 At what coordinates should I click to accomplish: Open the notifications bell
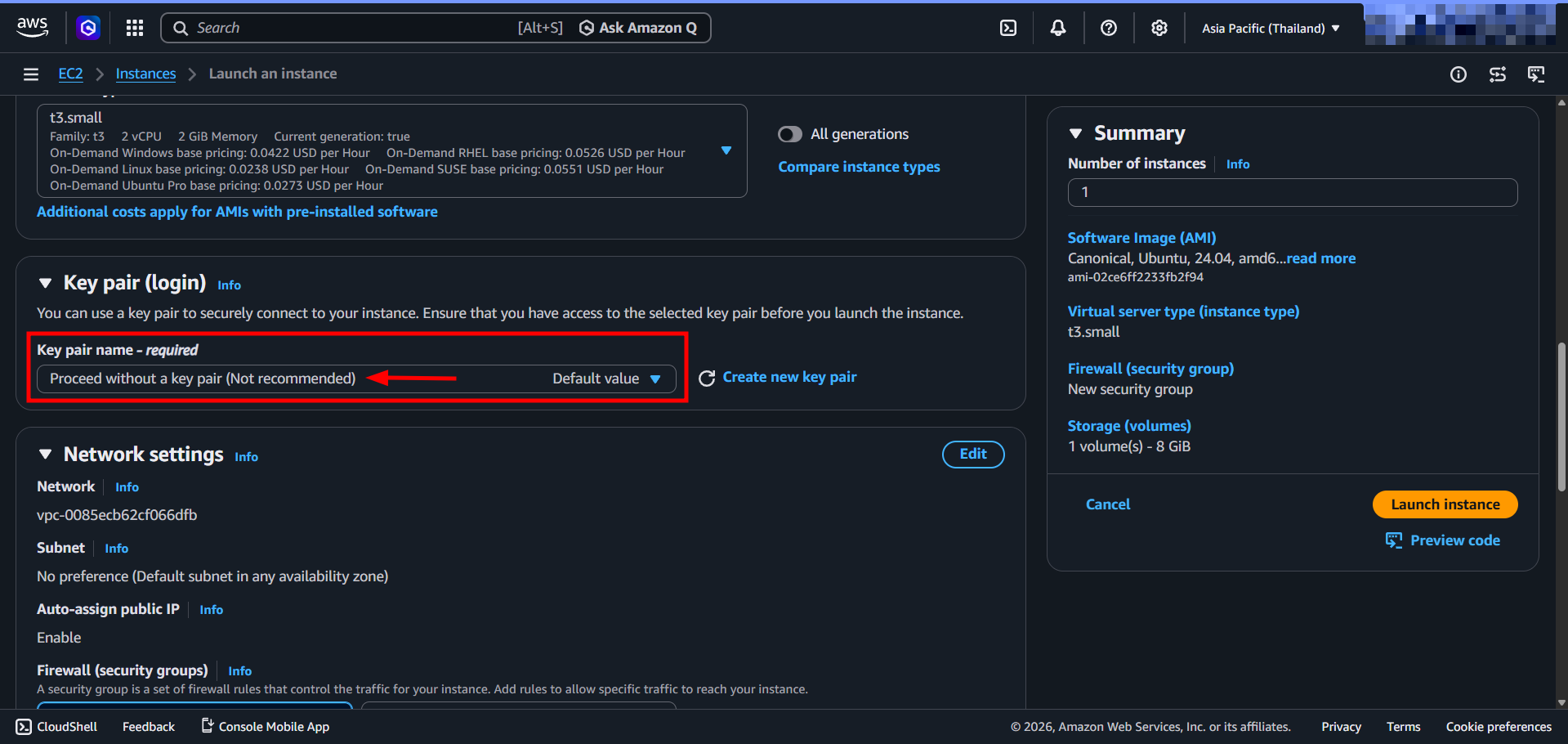coord(1058,28)
